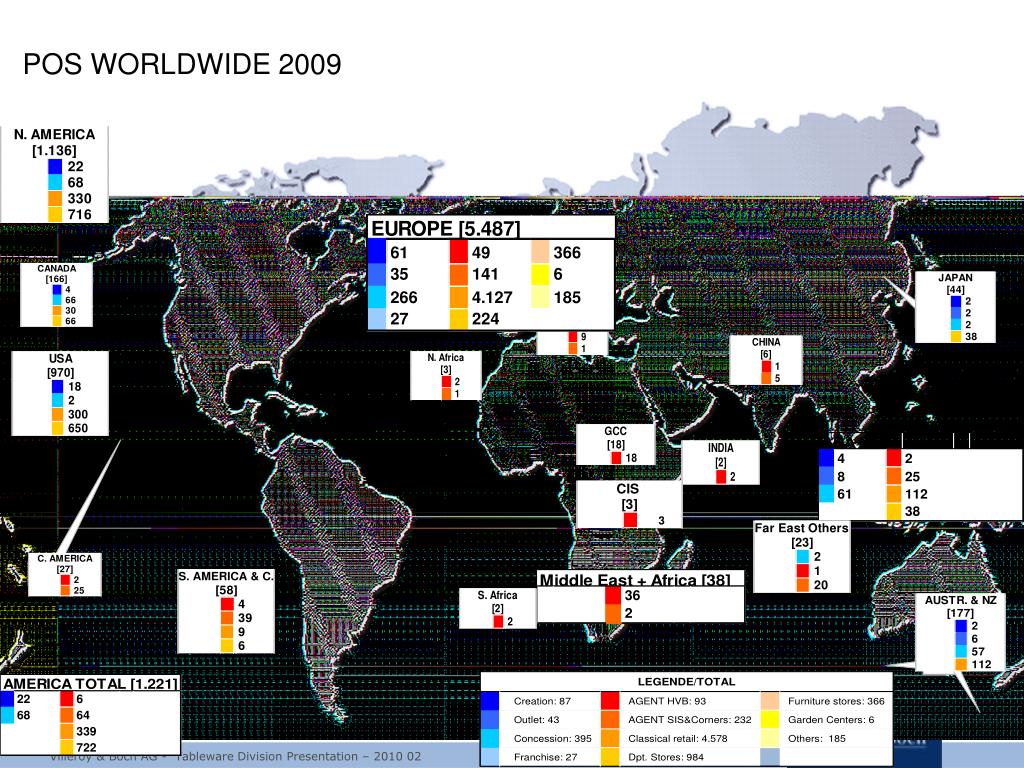1024x768 pixels.
Task: Click the cyan swatch beside Concession in legend
Action: pos(490,738)
